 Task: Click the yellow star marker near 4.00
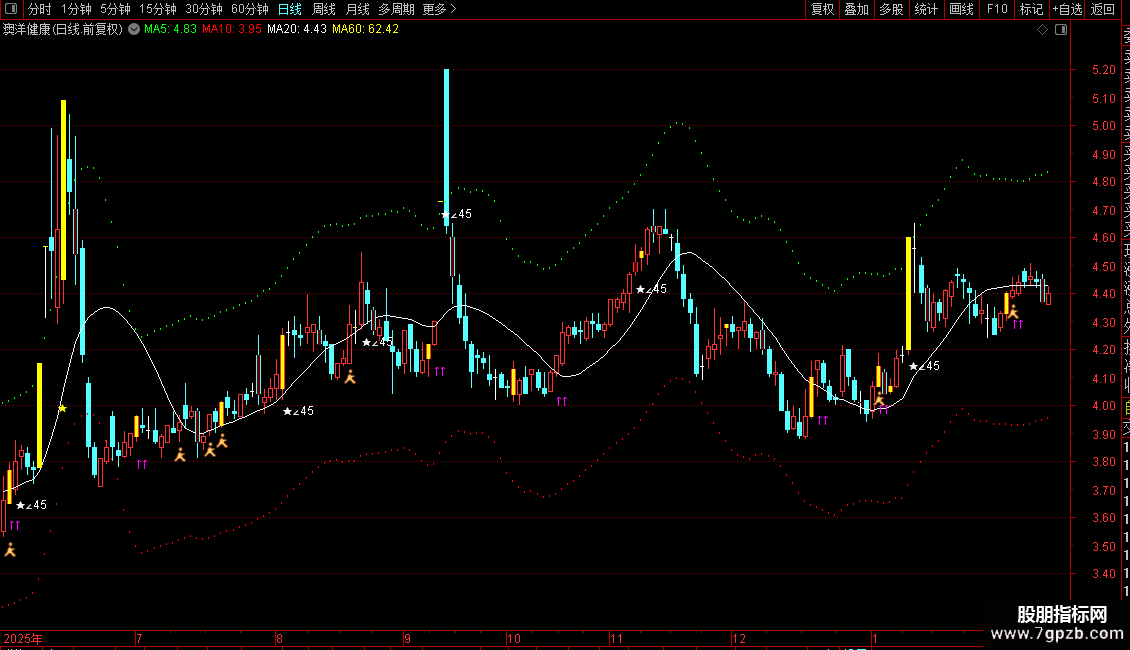click(63, 409)
